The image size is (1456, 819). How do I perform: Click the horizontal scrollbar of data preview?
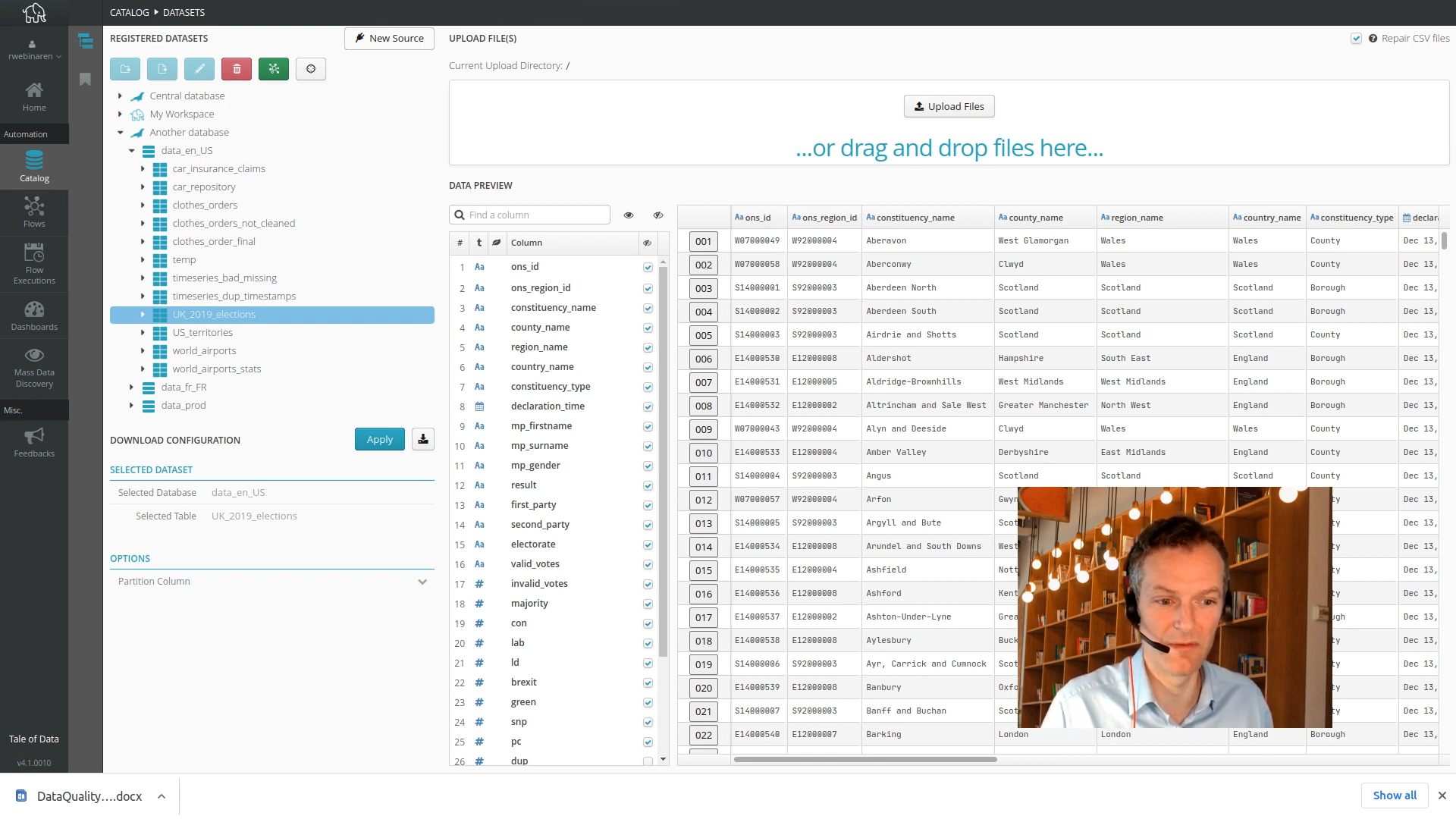tap(864, 759)
